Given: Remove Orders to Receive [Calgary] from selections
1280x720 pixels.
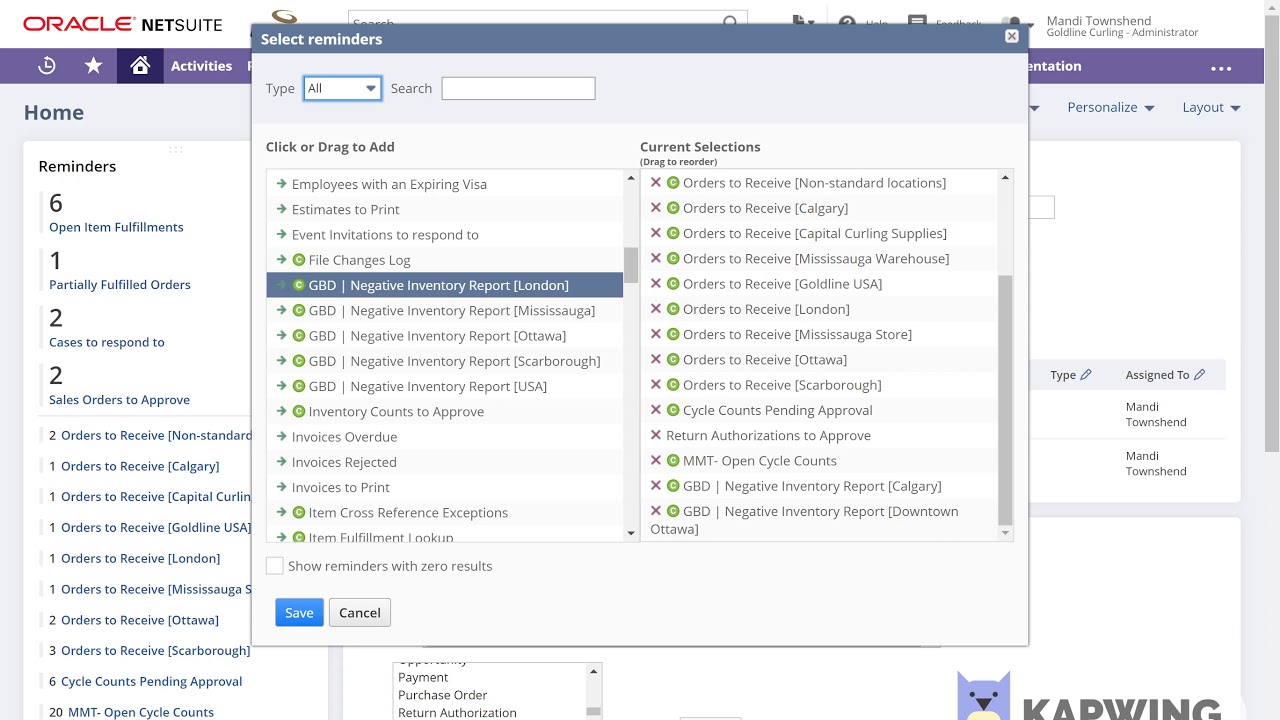Looking at the screenshot, I should point(656,208).
